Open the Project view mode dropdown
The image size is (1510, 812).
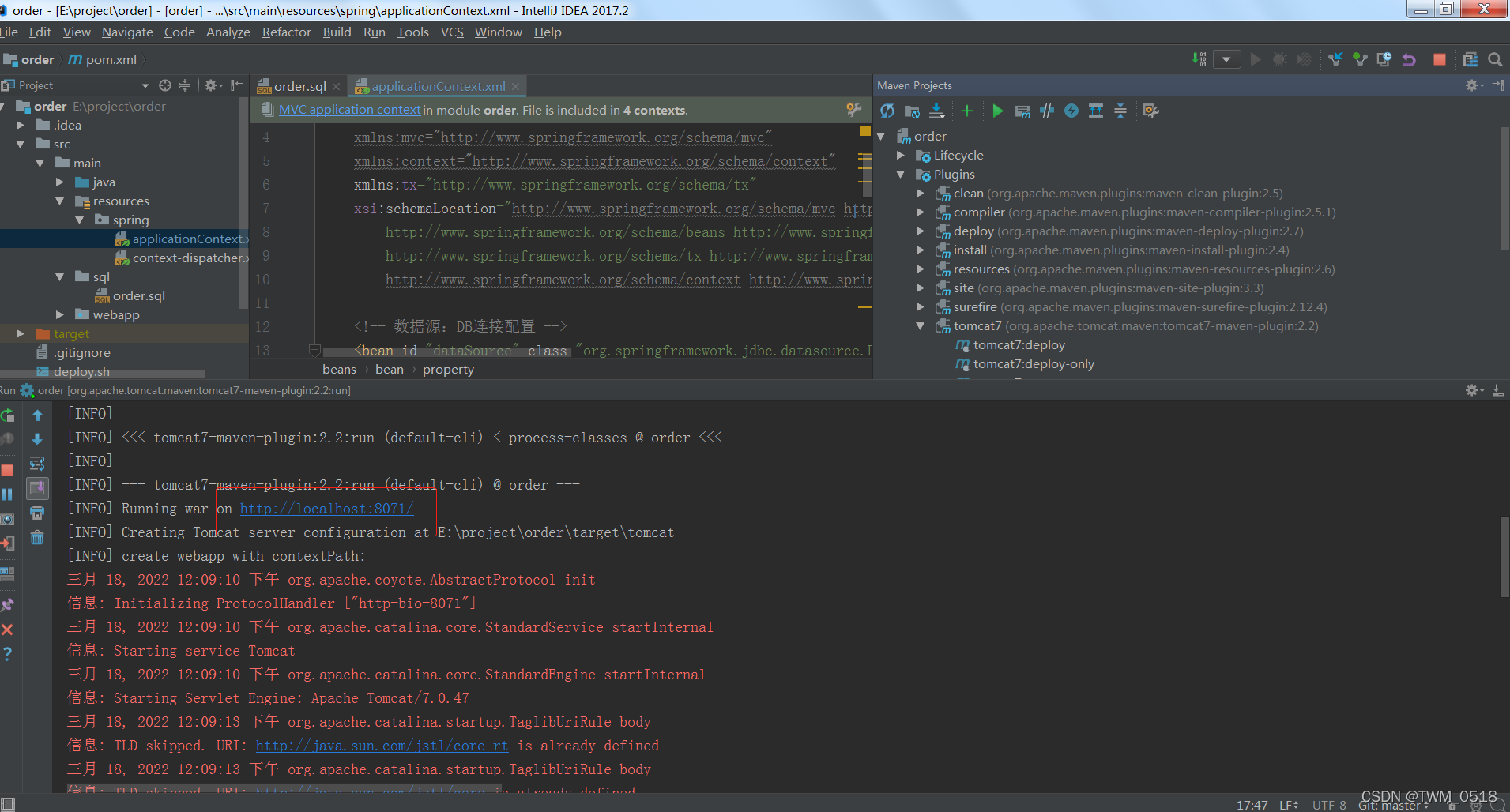coord(145,85)
